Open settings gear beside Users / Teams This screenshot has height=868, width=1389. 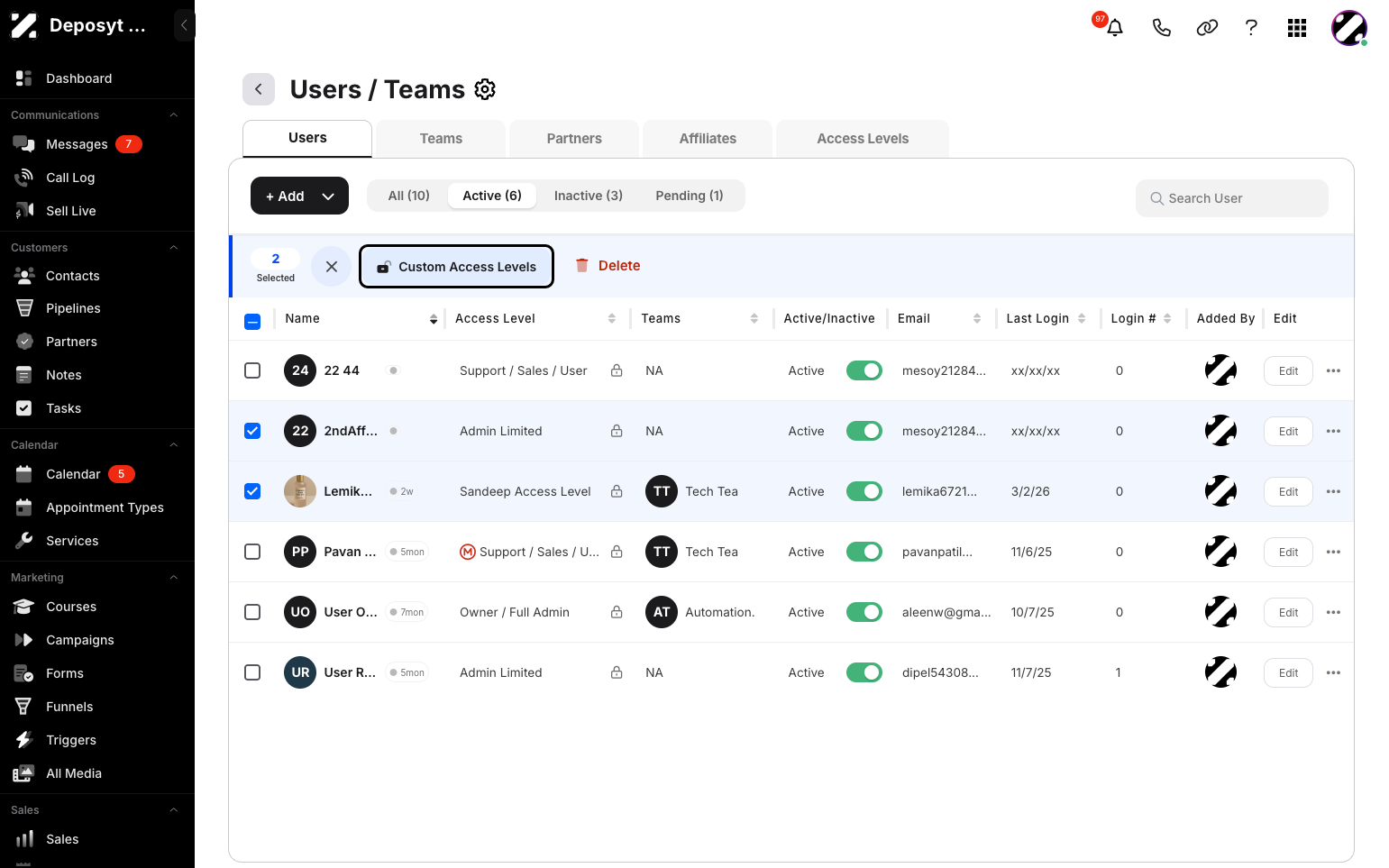(x=485, y=89)
